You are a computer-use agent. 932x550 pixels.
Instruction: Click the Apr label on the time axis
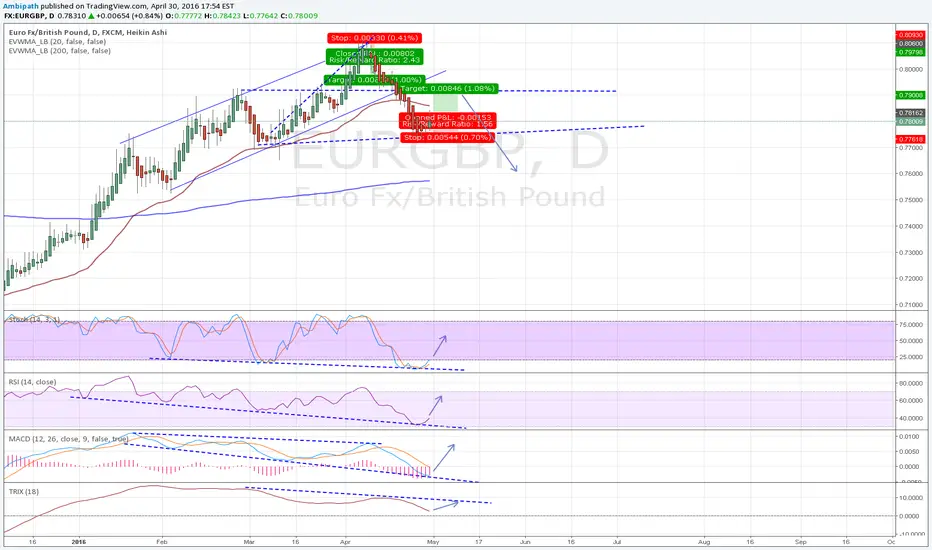tap(345, 542)
